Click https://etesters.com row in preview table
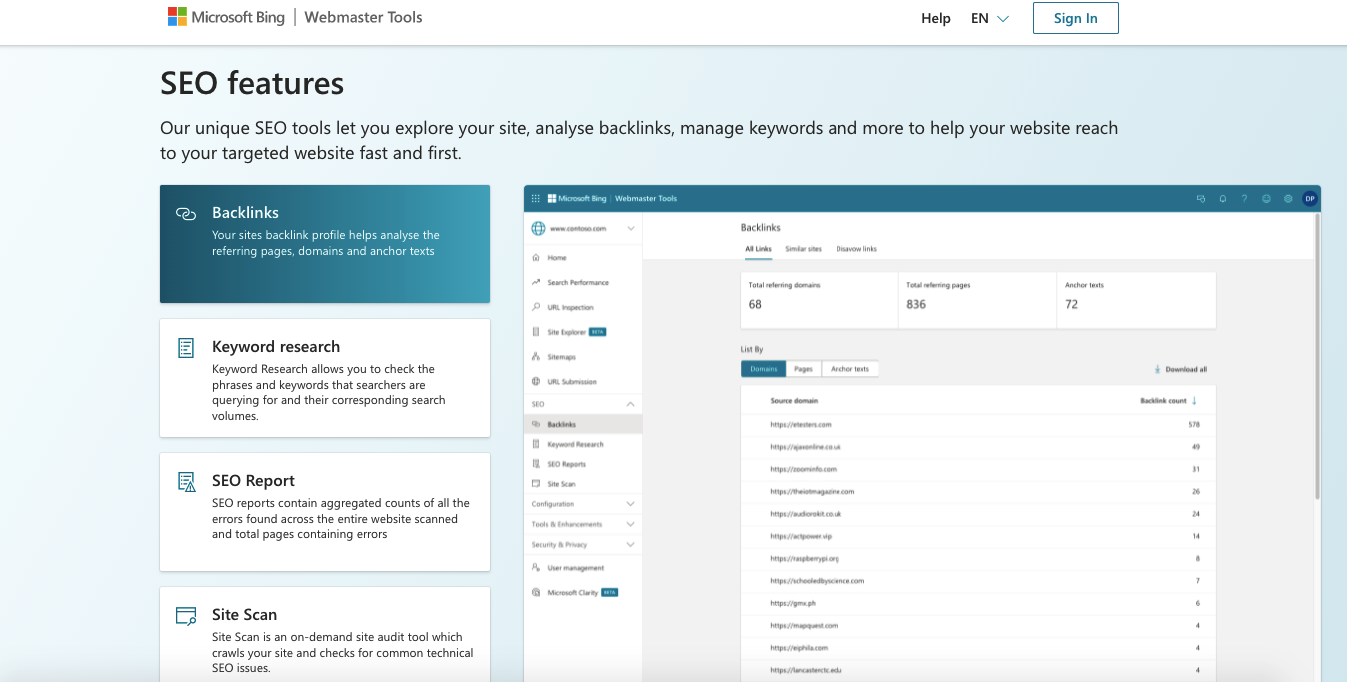This screenshot has width=1347, height=682. (x=978, y=424)
